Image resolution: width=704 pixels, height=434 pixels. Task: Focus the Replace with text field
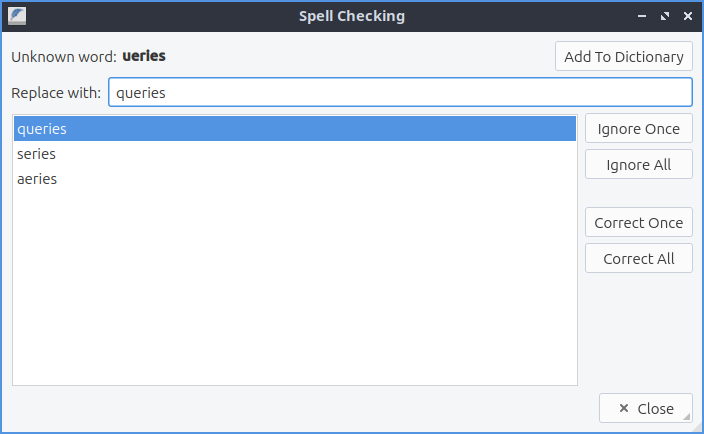pos(400,93)
